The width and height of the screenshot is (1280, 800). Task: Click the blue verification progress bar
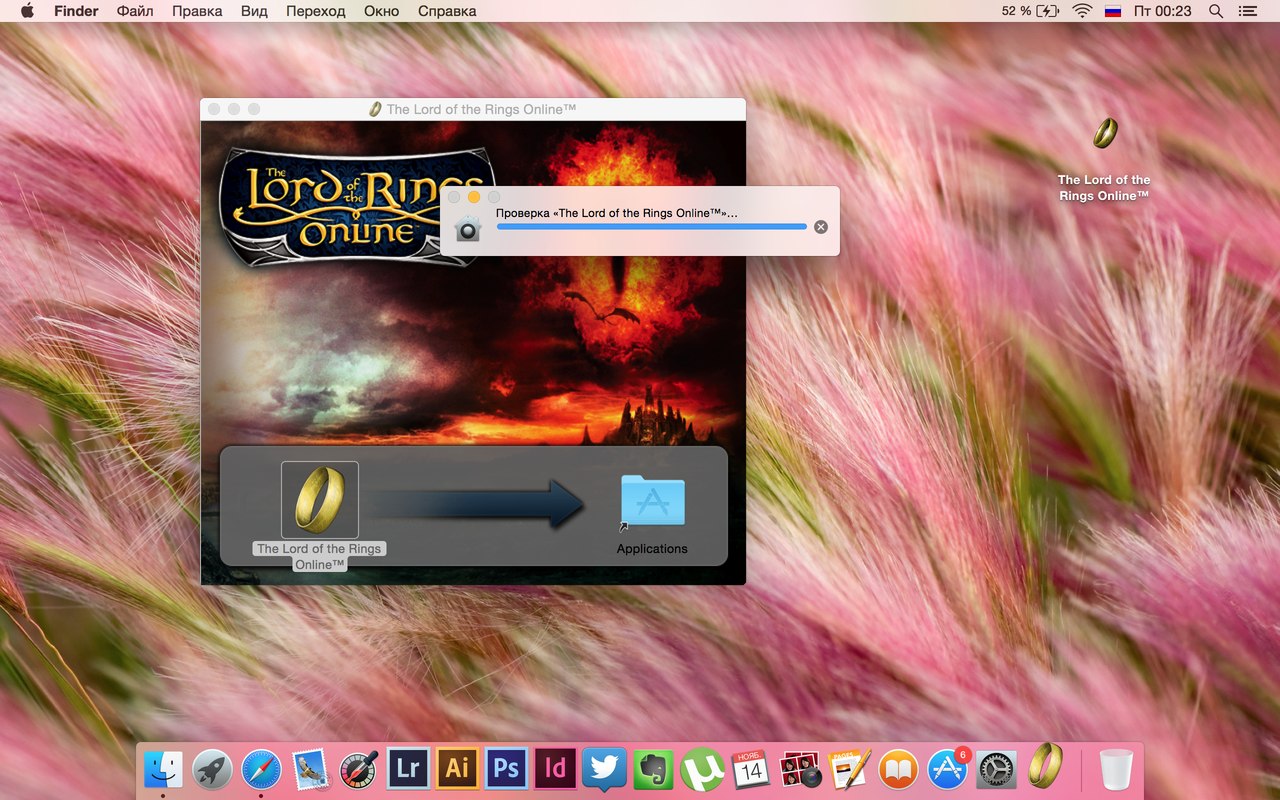tap(651, 227)
